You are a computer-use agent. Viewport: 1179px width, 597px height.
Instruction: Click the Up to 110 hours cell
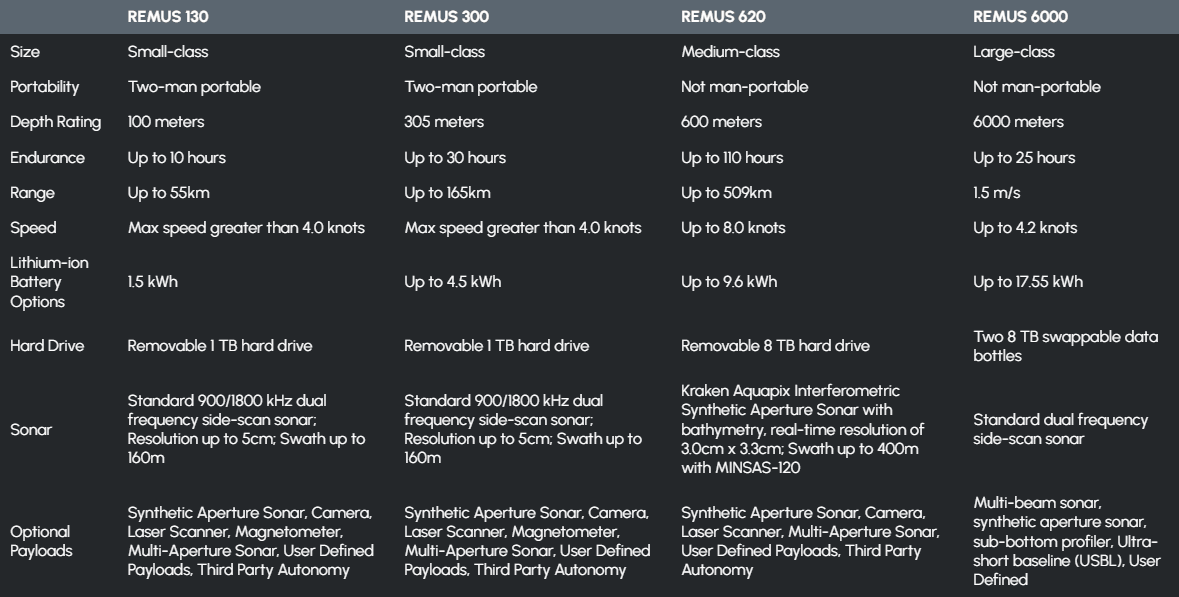click(732, 157)
